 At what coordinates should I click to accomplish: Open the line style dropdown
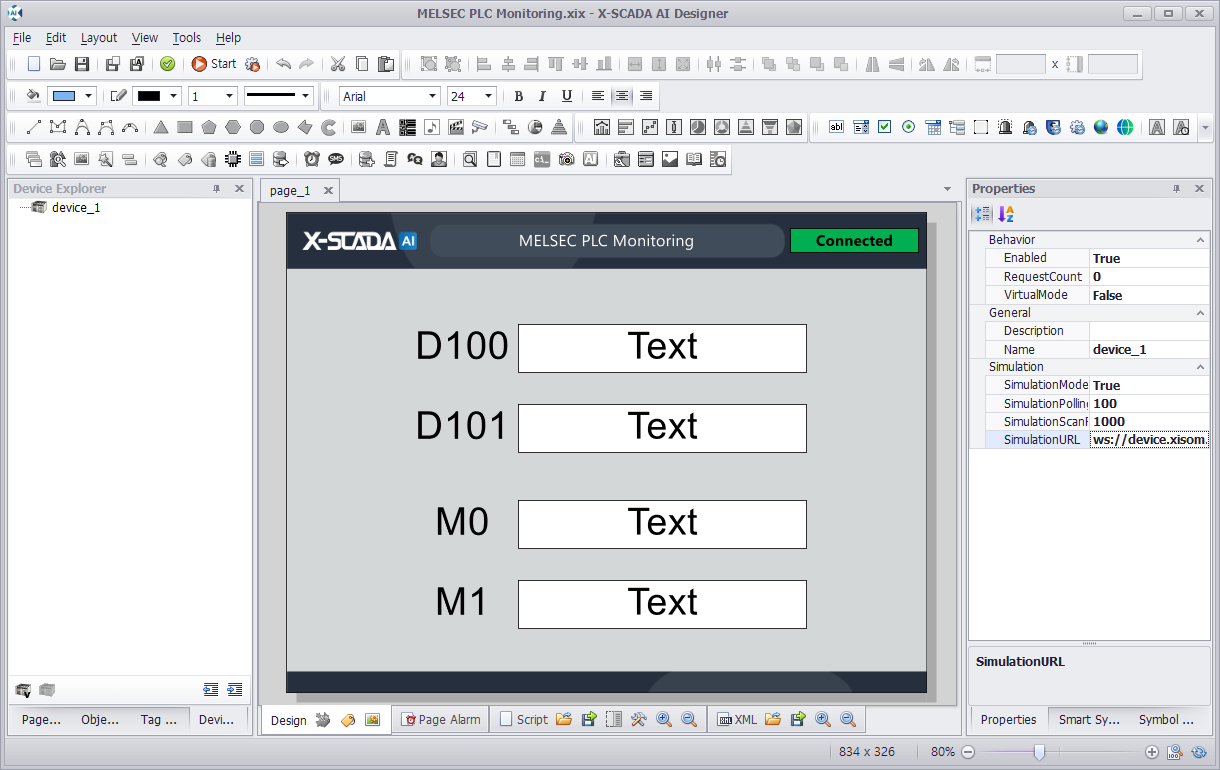tap(305, 96)
